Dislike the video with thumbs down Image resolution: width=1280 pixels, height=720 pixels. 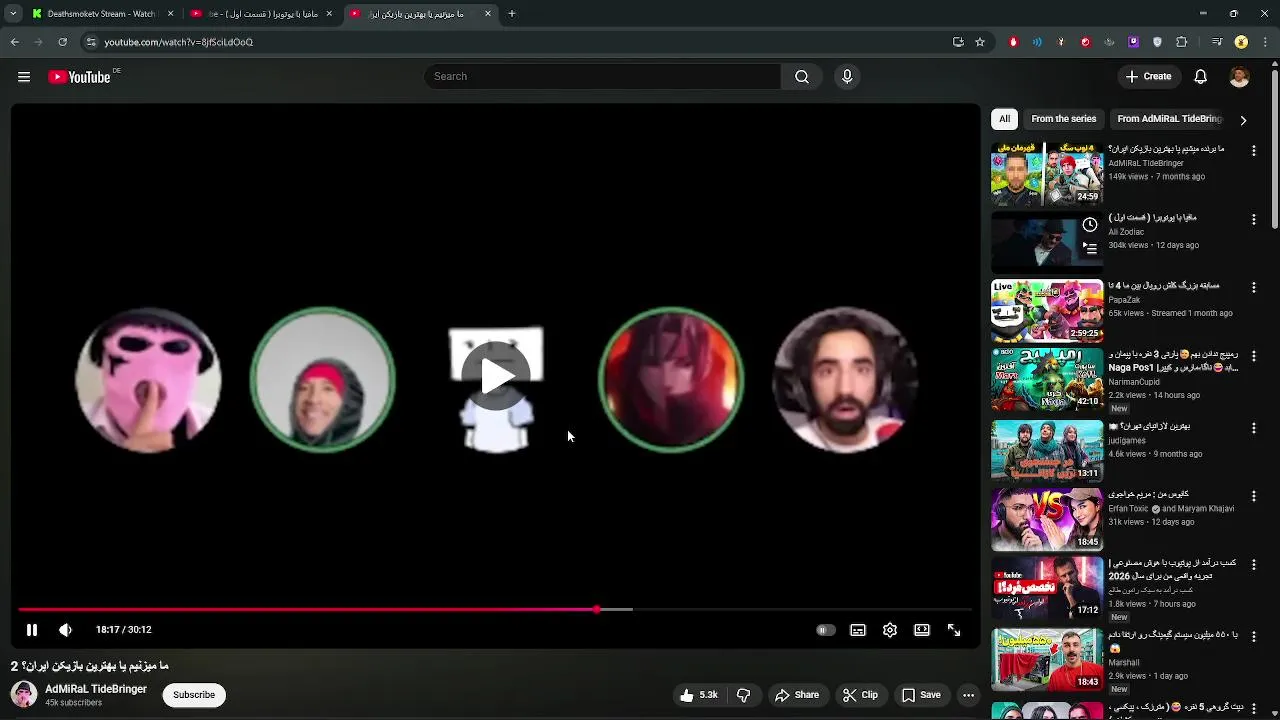744,695
